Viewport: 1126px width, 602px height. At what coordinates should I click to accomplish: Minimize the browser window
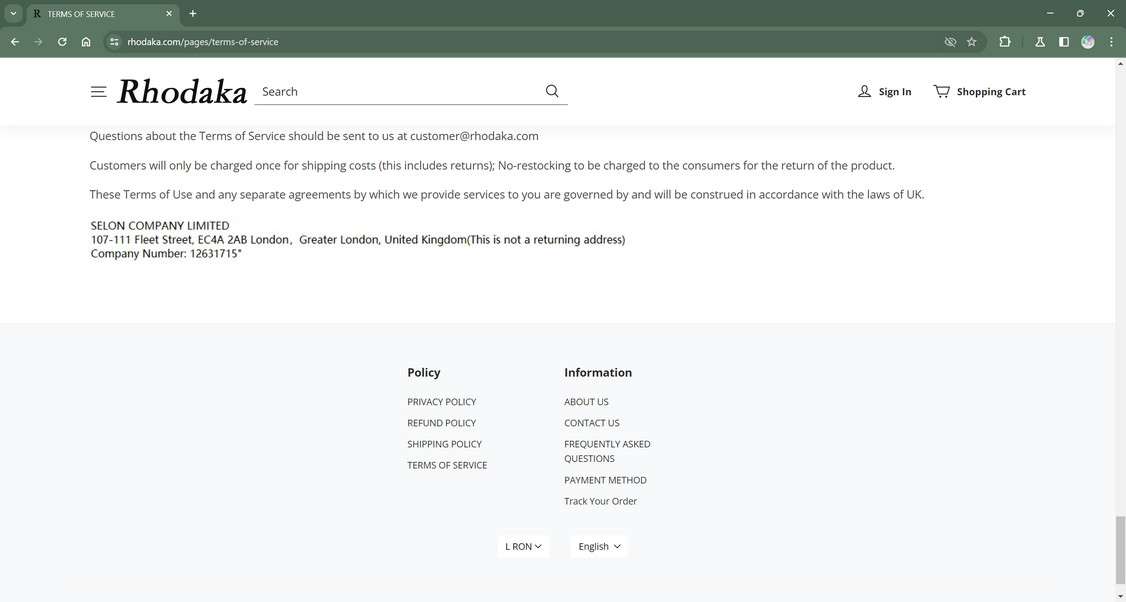(1050, 14)
